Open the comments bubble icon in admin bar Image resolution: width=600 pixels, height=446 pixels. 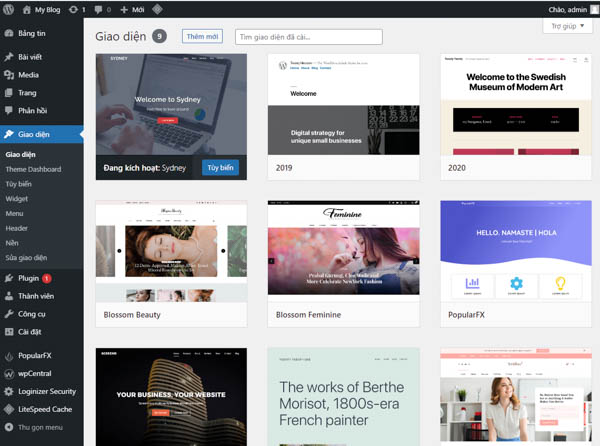[x=98, y=10]
